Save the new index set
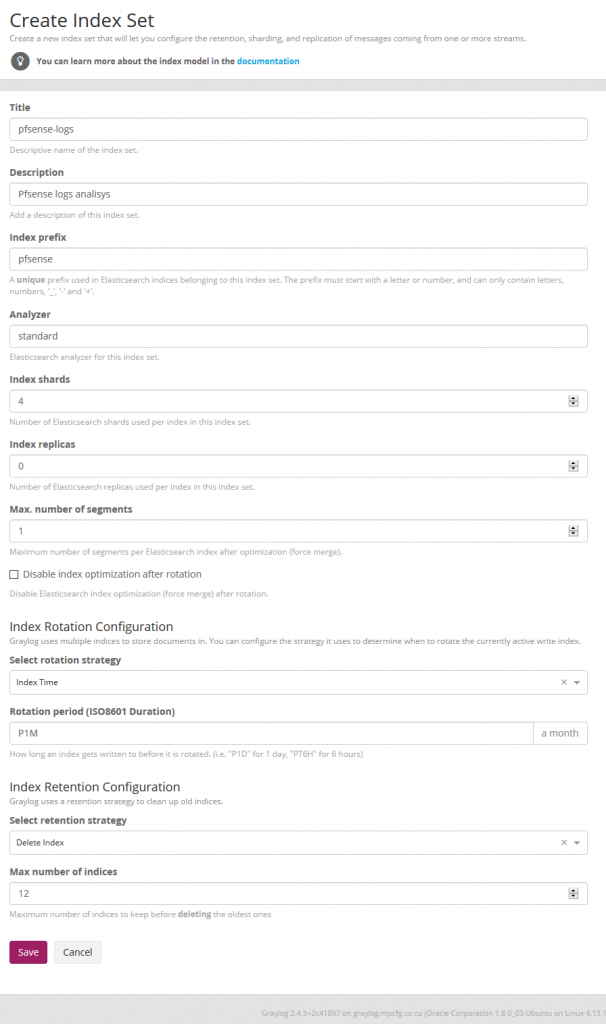Viewport: 606px width, 1024px height. (28, 952)
